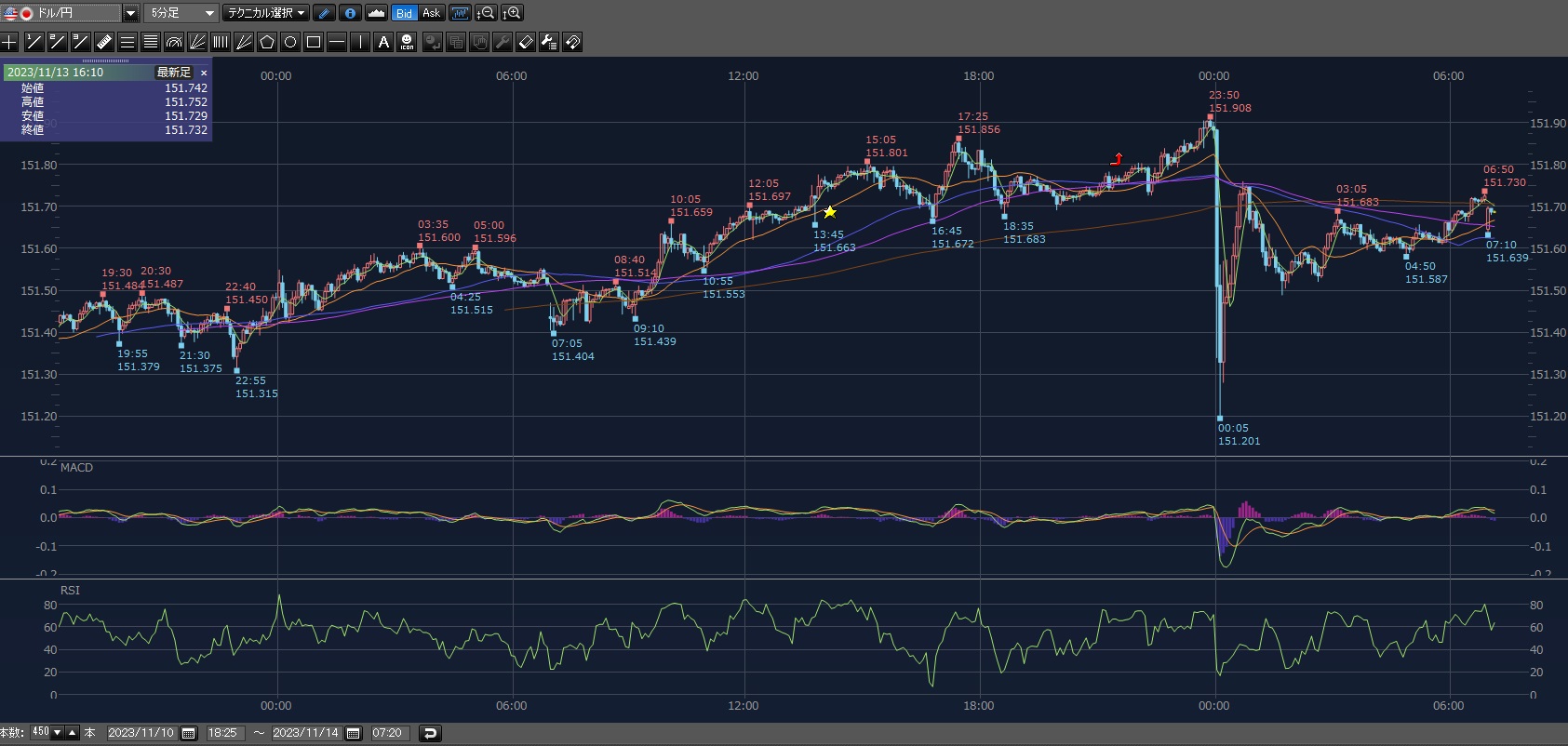Open the テクニカル選択 indicator menu
The width and height of the screenshot is (1568, 746).
(x=267, y=13)
